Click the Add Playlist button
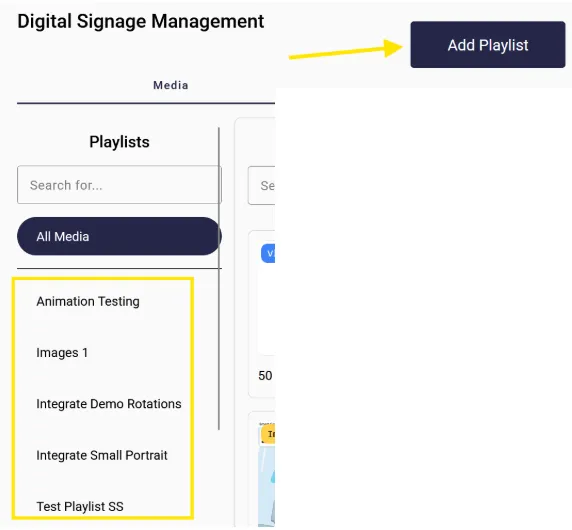572x530 pixels. [x=488, y=45]
